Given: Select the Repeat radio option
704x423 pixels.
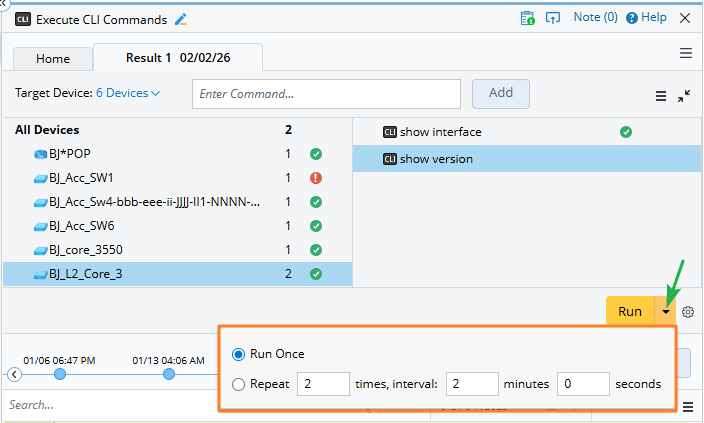Looking at the screenshot, I should click(238, 384).
